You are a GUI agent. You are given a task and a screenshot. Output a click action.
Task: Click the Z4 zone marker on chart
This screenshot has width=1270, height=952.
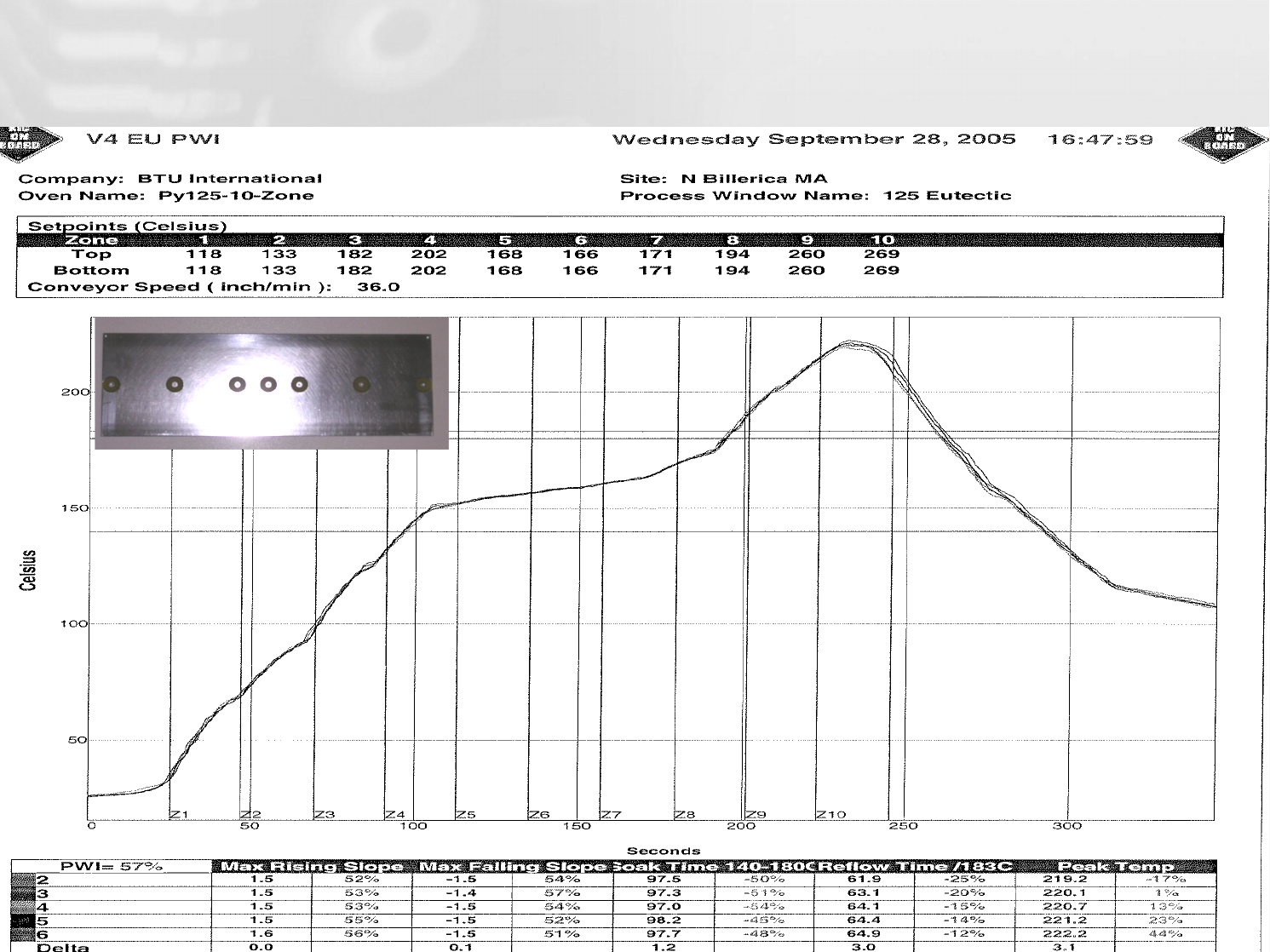pyautogui.click(x=395, y=815)
